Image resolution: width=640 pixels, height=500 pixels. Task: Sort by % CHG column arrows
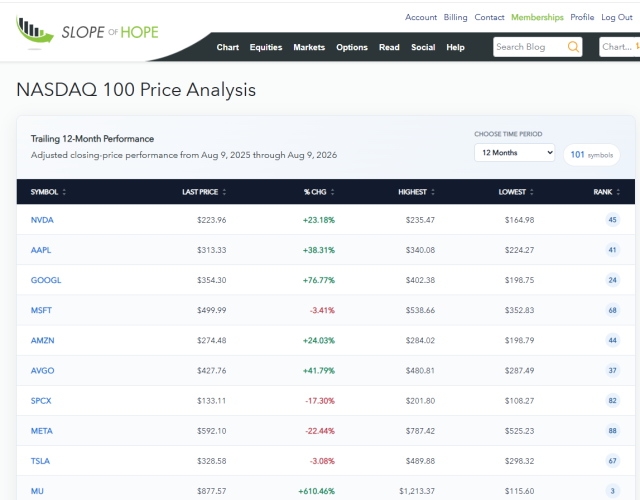[332, 192]
